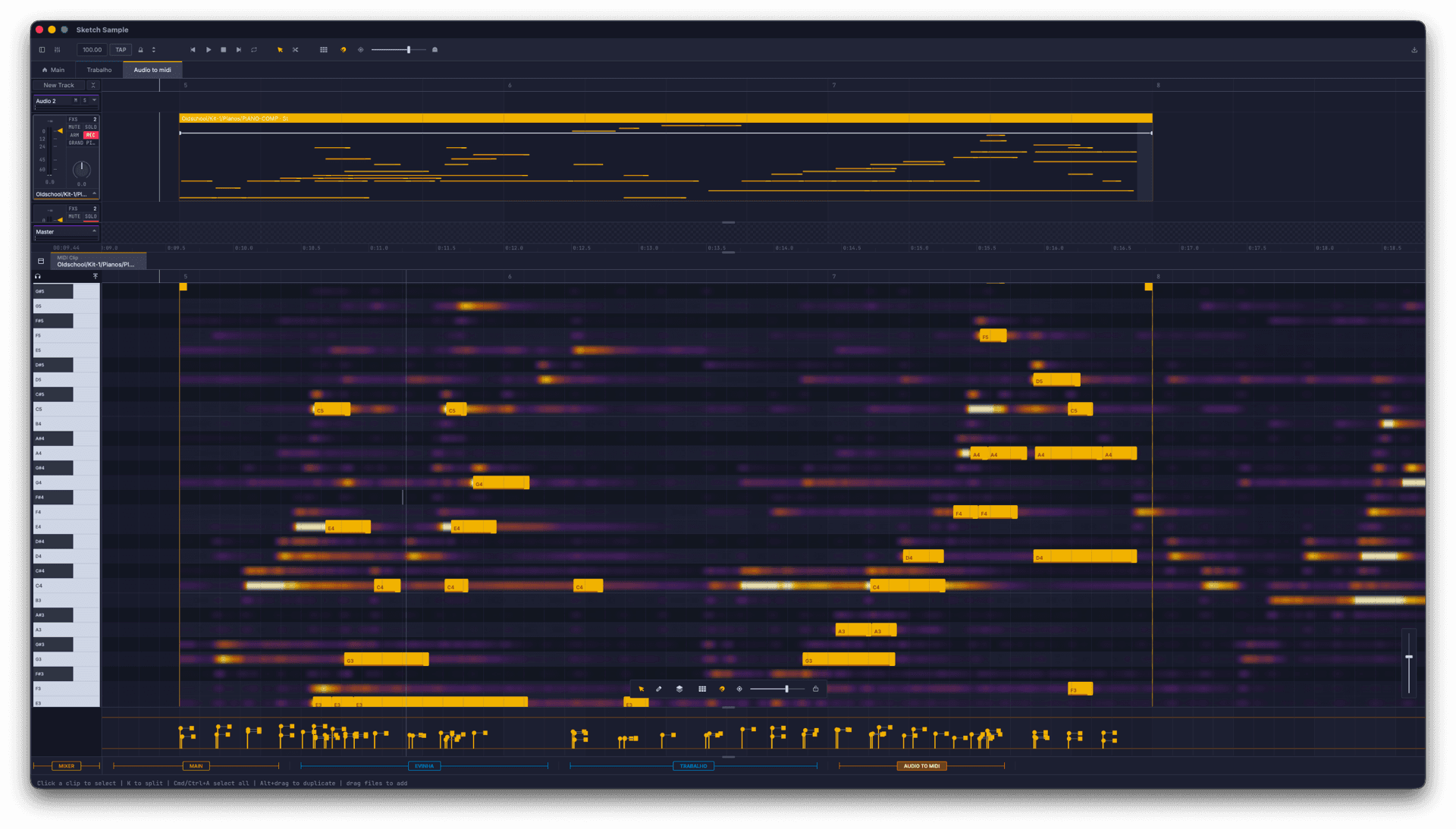Toggle the headphones preview icon above the piano keys

[38, 277]
